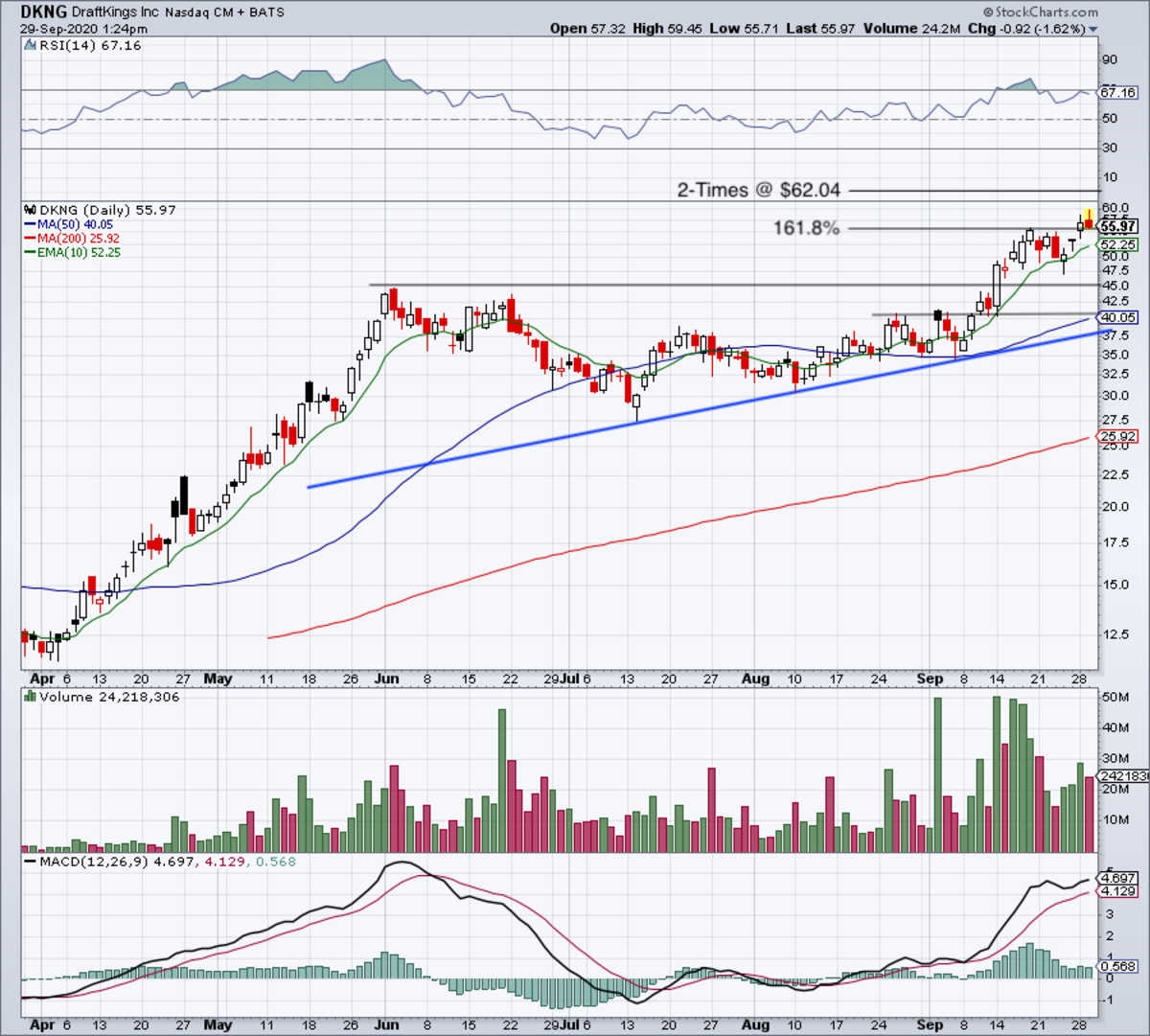Click the Chg -0.92 (-1.62%) value
Image resolution: width=1150 pixels, height=1036 pixels.
(x=1026, y=29)
